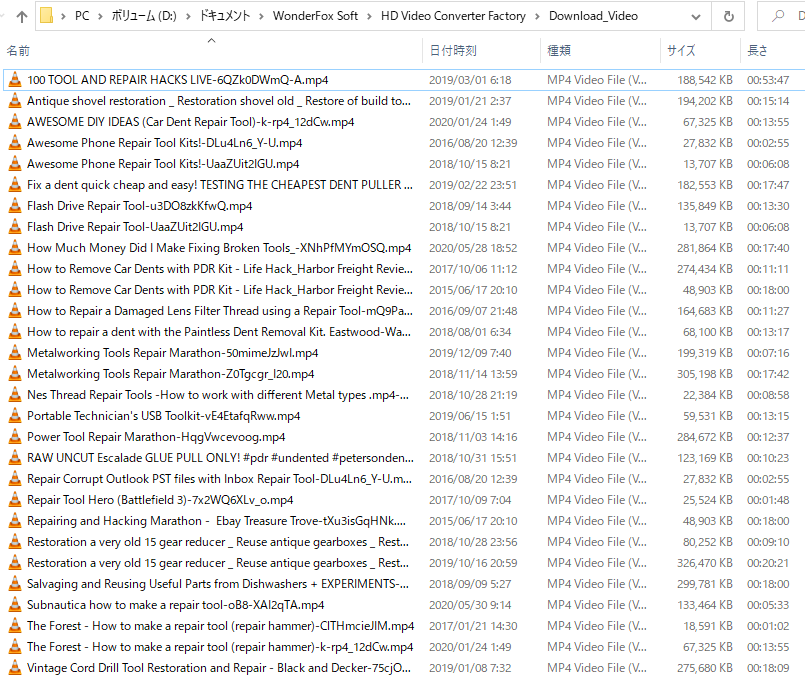This screenshot has height=684, width=805.
Task: Click VLC icon of Vintage Cord Drill video
Action: pyautogui.click(x=15, y=668)
